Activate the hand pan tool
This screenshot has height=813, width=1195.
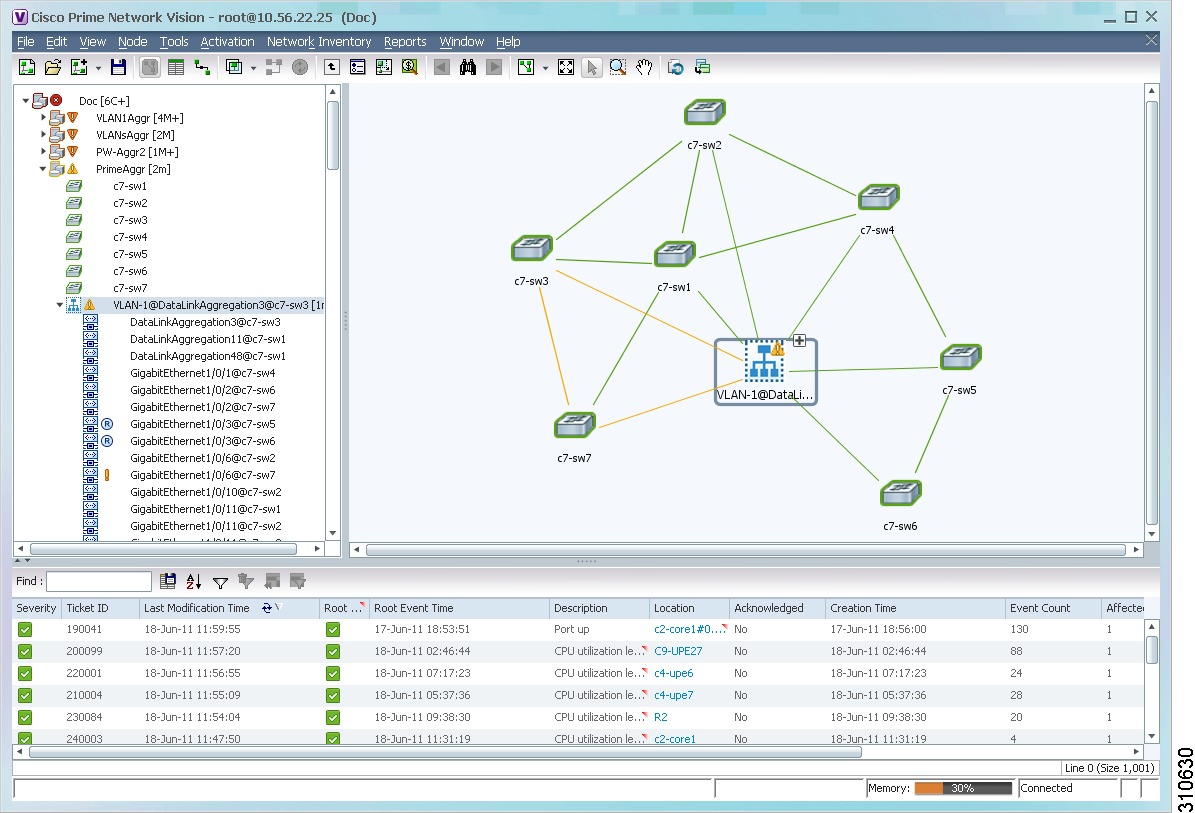pyautogui.click(x=644, y=68)
